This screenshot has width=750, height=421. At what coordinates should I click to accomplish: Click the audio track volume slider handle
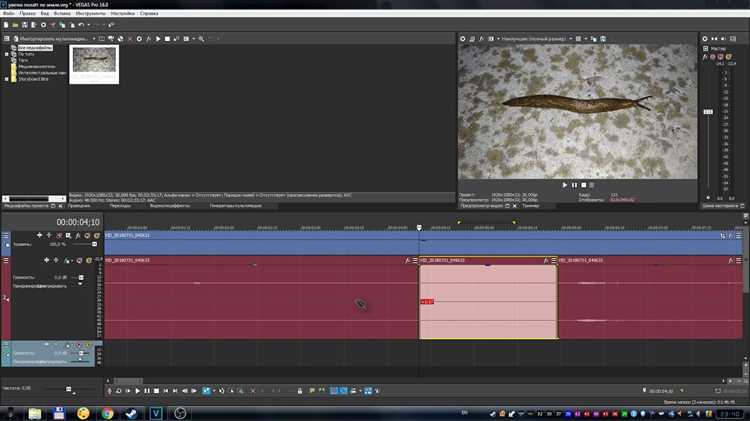pos(81,277)
